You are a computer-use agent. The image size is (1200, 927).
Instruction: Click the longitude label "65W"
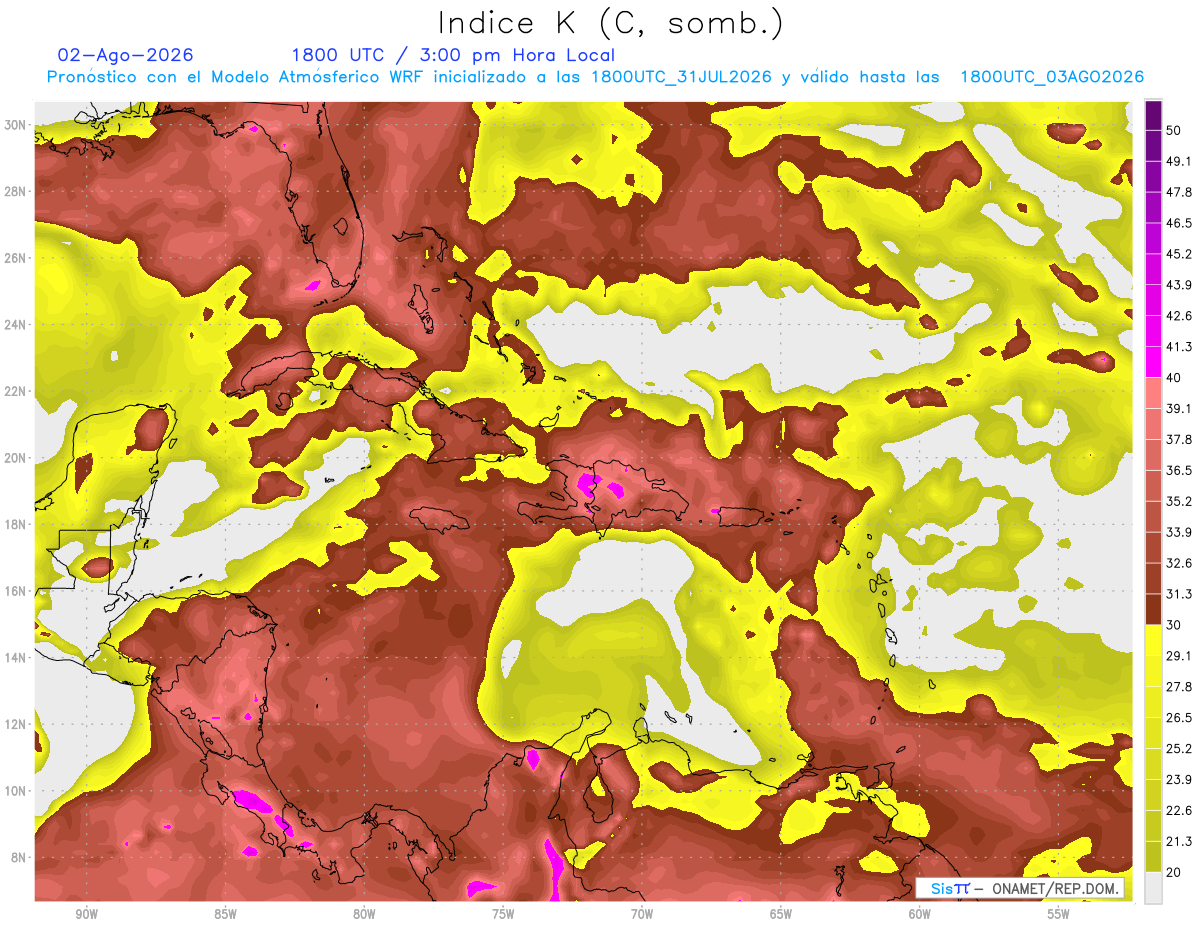coord(781,914)
